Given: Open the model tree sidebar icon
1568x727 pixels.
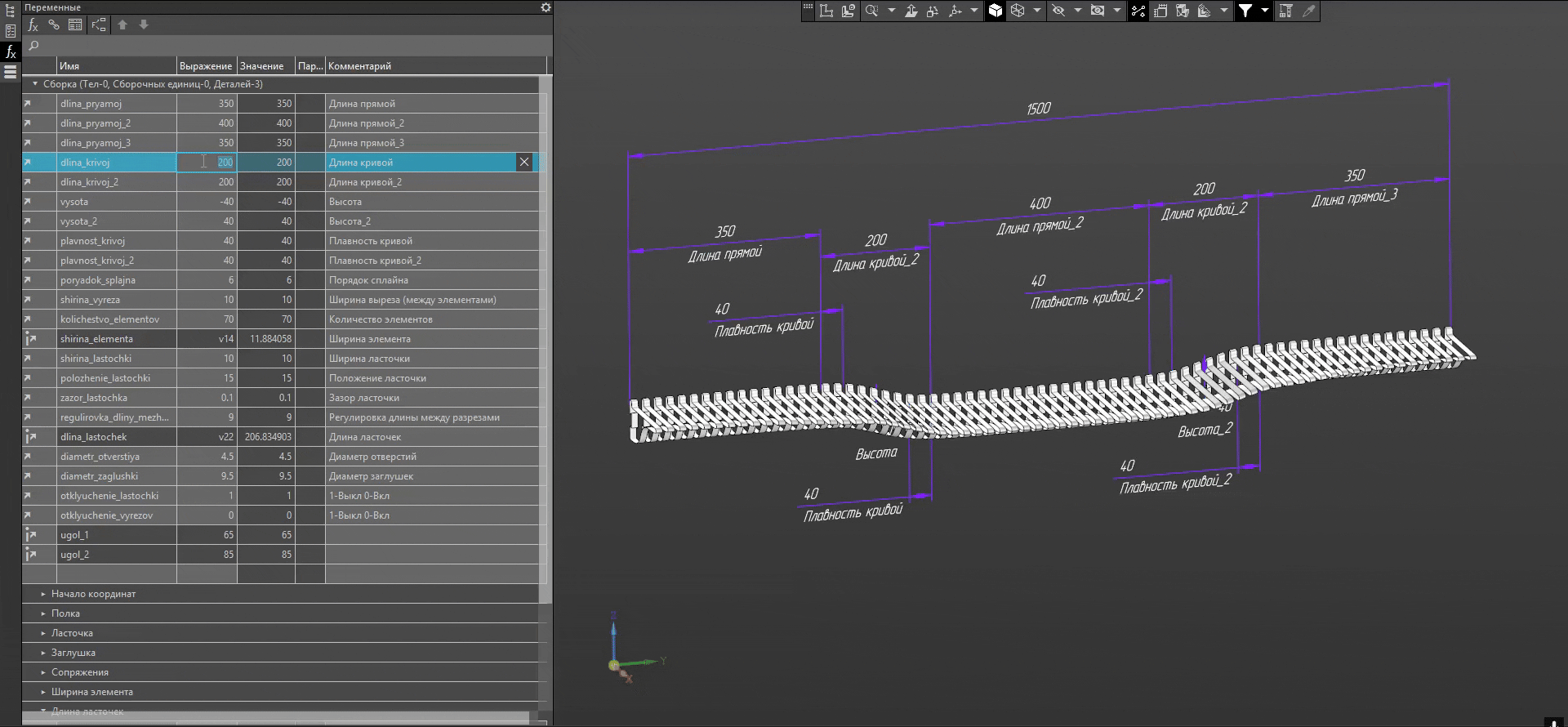Looking at the screenshot, I should pyautogui.click(x=11, y=11).
